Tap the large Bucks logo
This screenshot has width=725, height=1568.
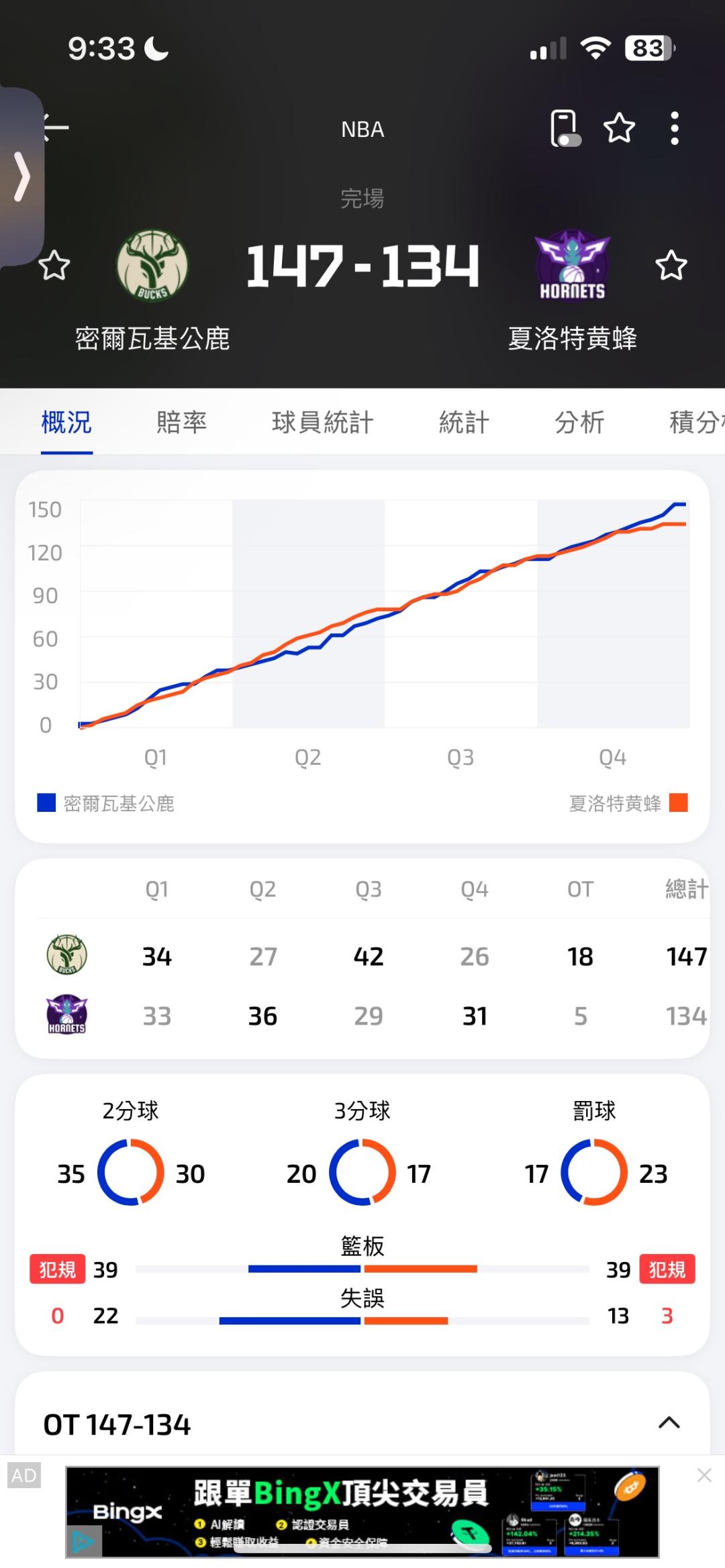[x=152, y=266]
